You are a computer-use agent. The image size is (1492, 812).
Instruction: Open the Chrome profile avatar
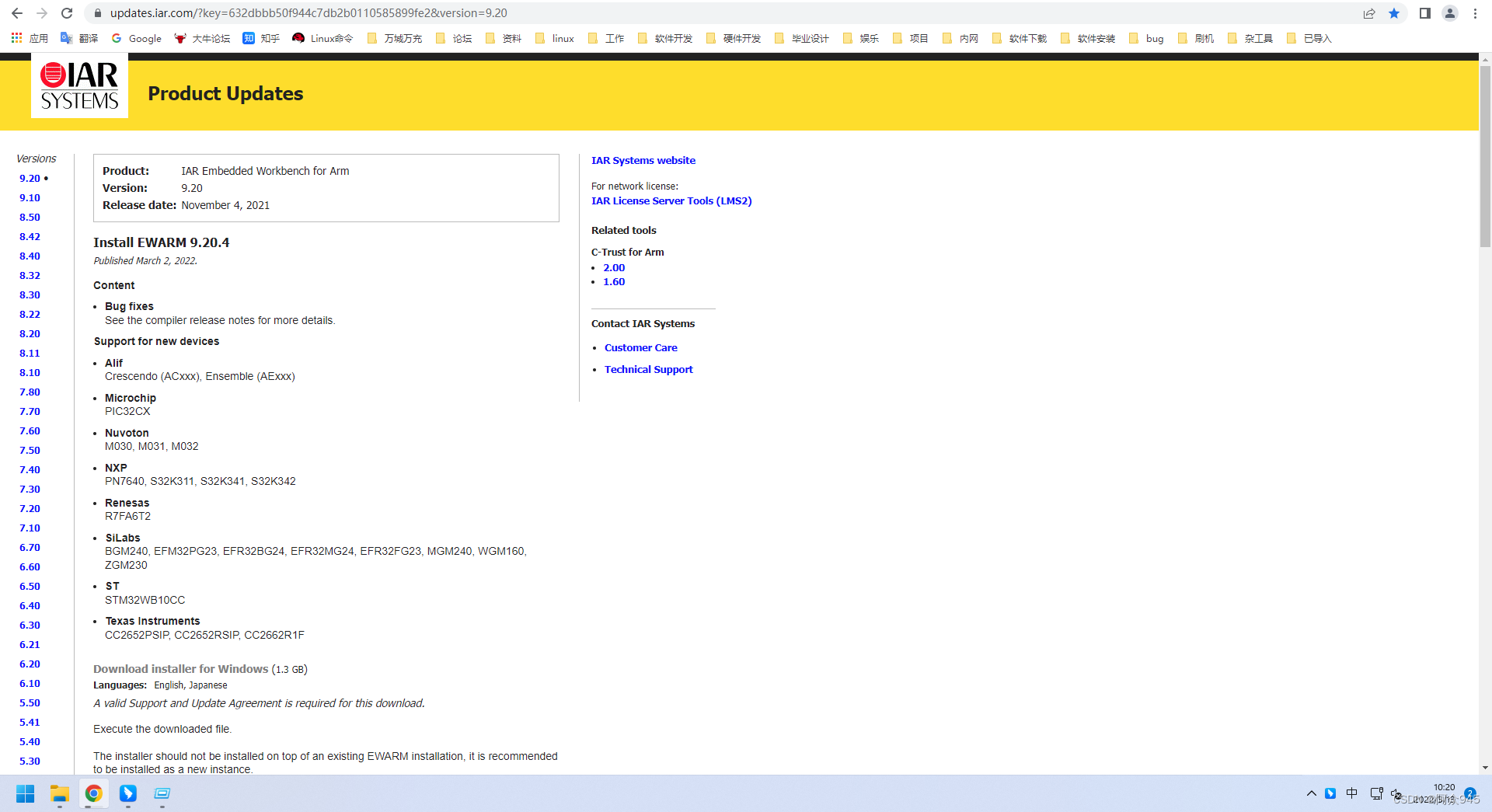[x=1450, y=13]
